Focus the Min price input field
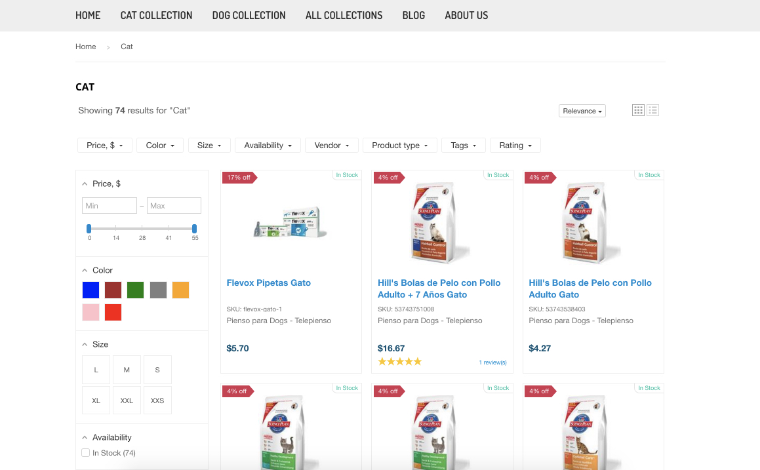Screen dimensions: 760x470 (110, 205)
